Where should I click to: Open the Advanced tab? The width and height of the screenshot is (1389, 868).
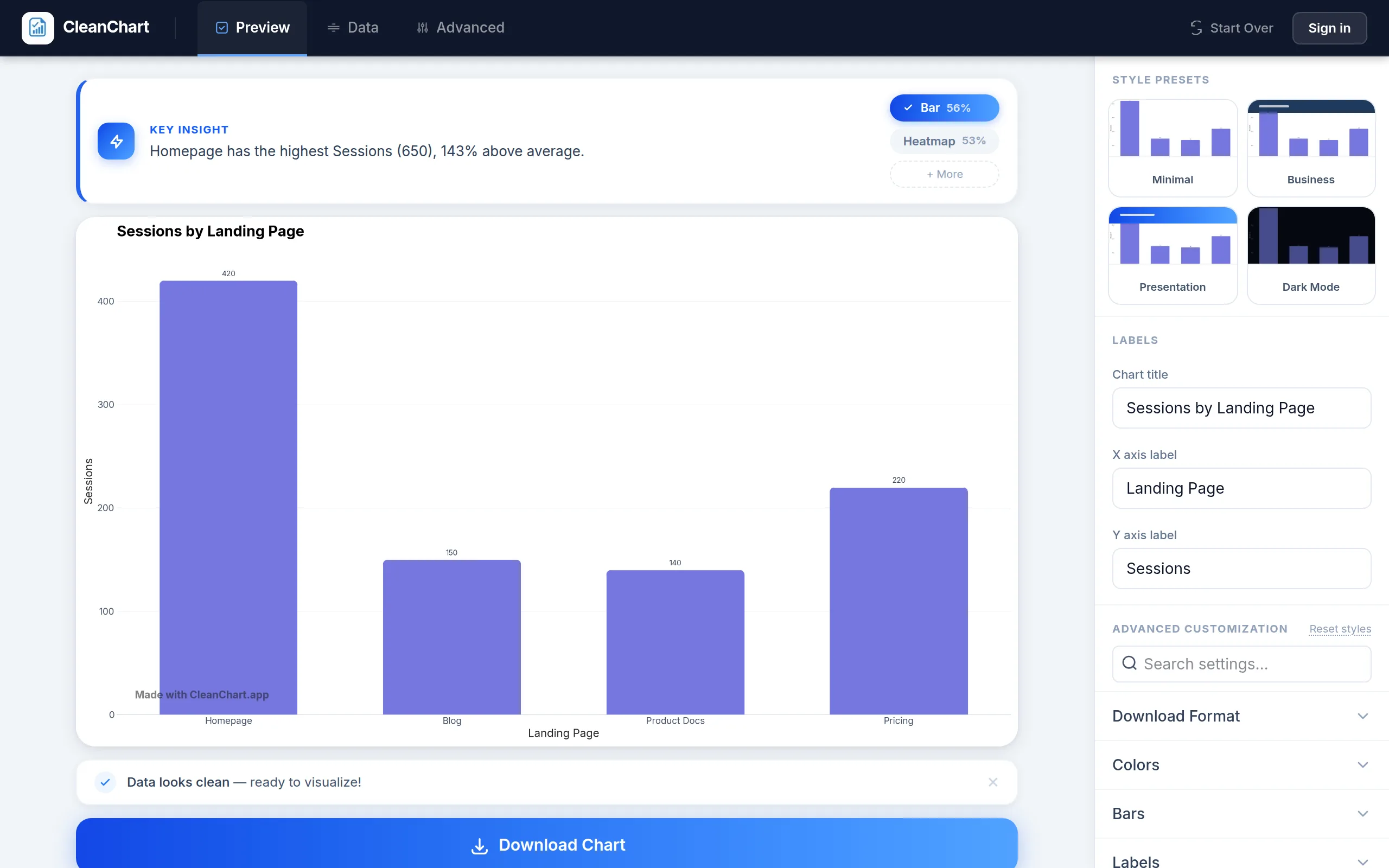coord(460,28)
